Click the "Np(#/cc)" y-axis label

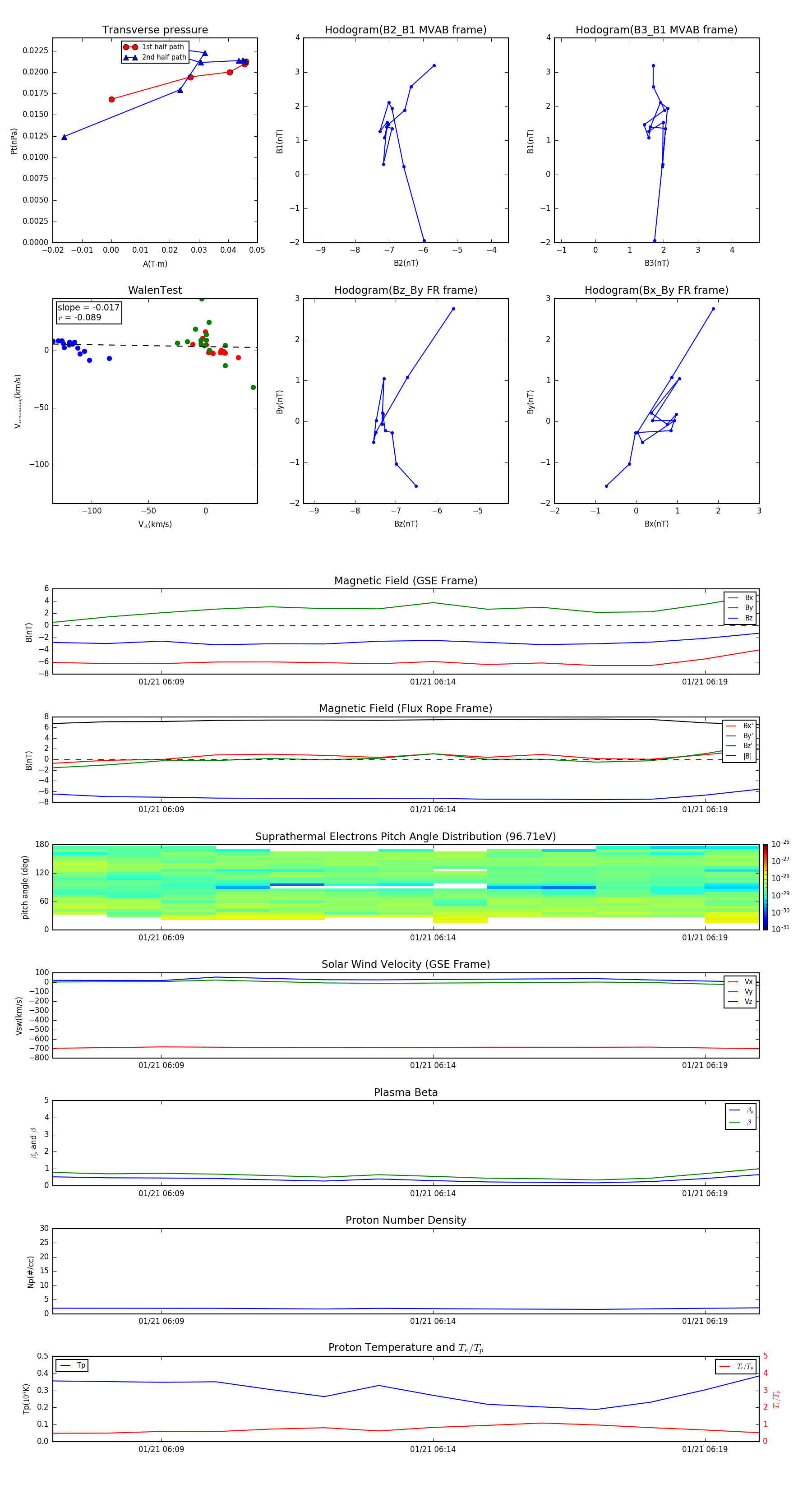[x=31, y=1271]
